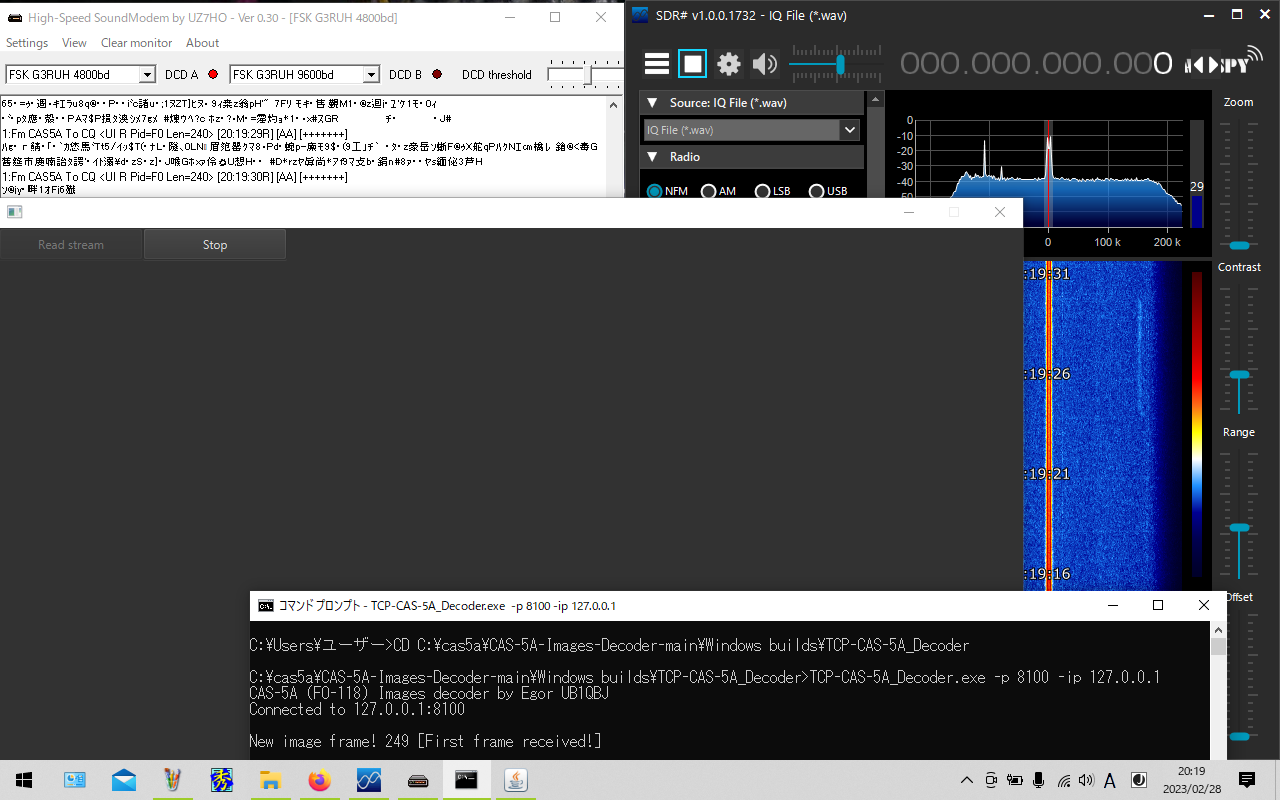Click the decoder window title icon

tap(14, 212)
